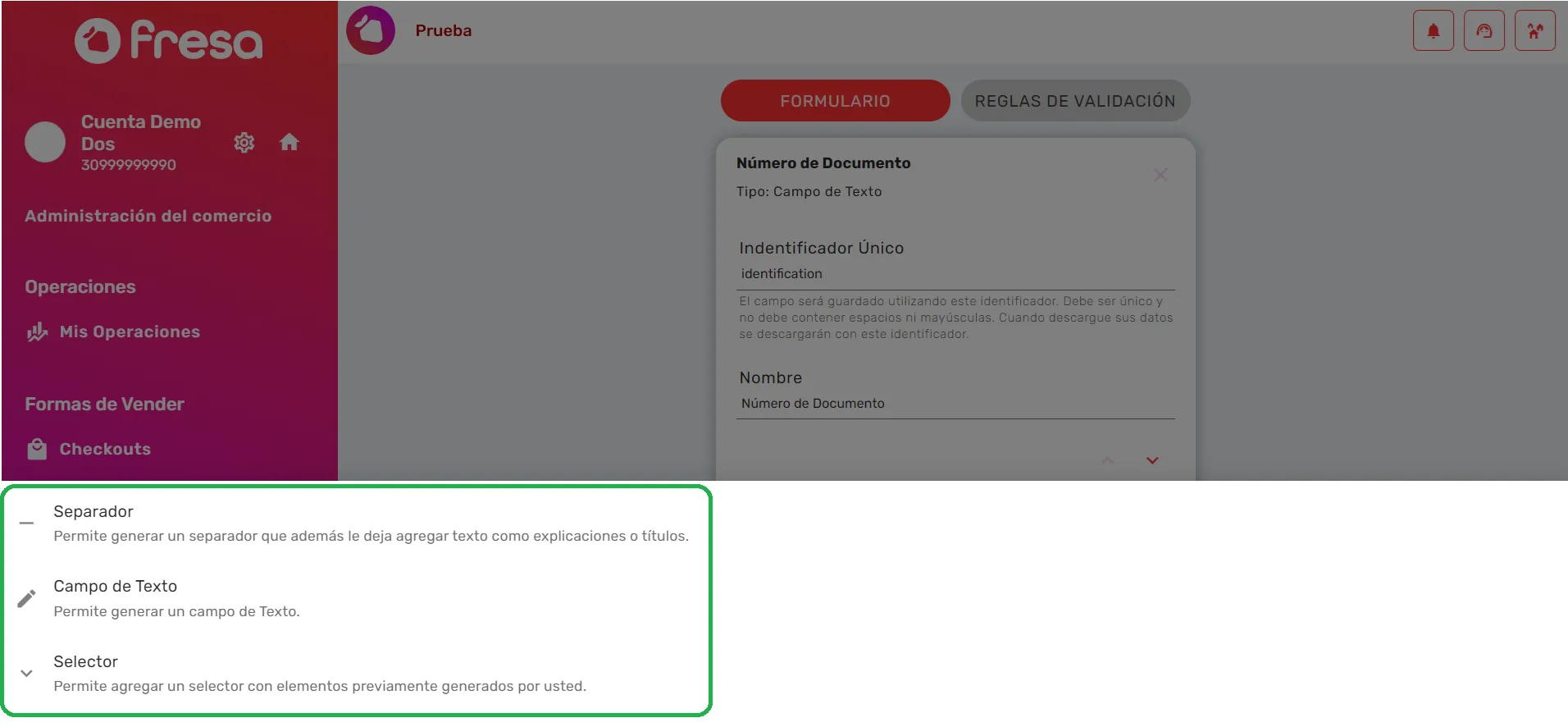Open Mis Operaciones in the sidebar
The width and height of the screenshot is (1568, 727).
(x=113, y=331)
